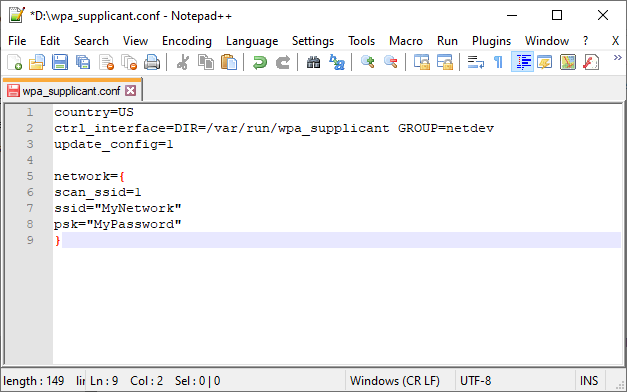Click line number 1 in the margin
Image resolution: width=627 pixels, height=392 pixels.
[30, 112]
